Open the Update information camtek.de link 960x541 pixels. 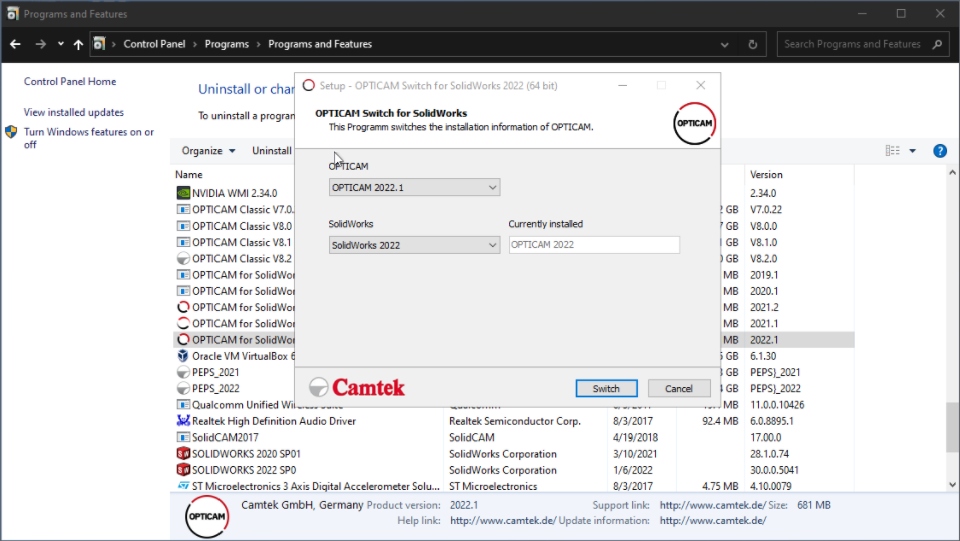click(x=713, y=521)
